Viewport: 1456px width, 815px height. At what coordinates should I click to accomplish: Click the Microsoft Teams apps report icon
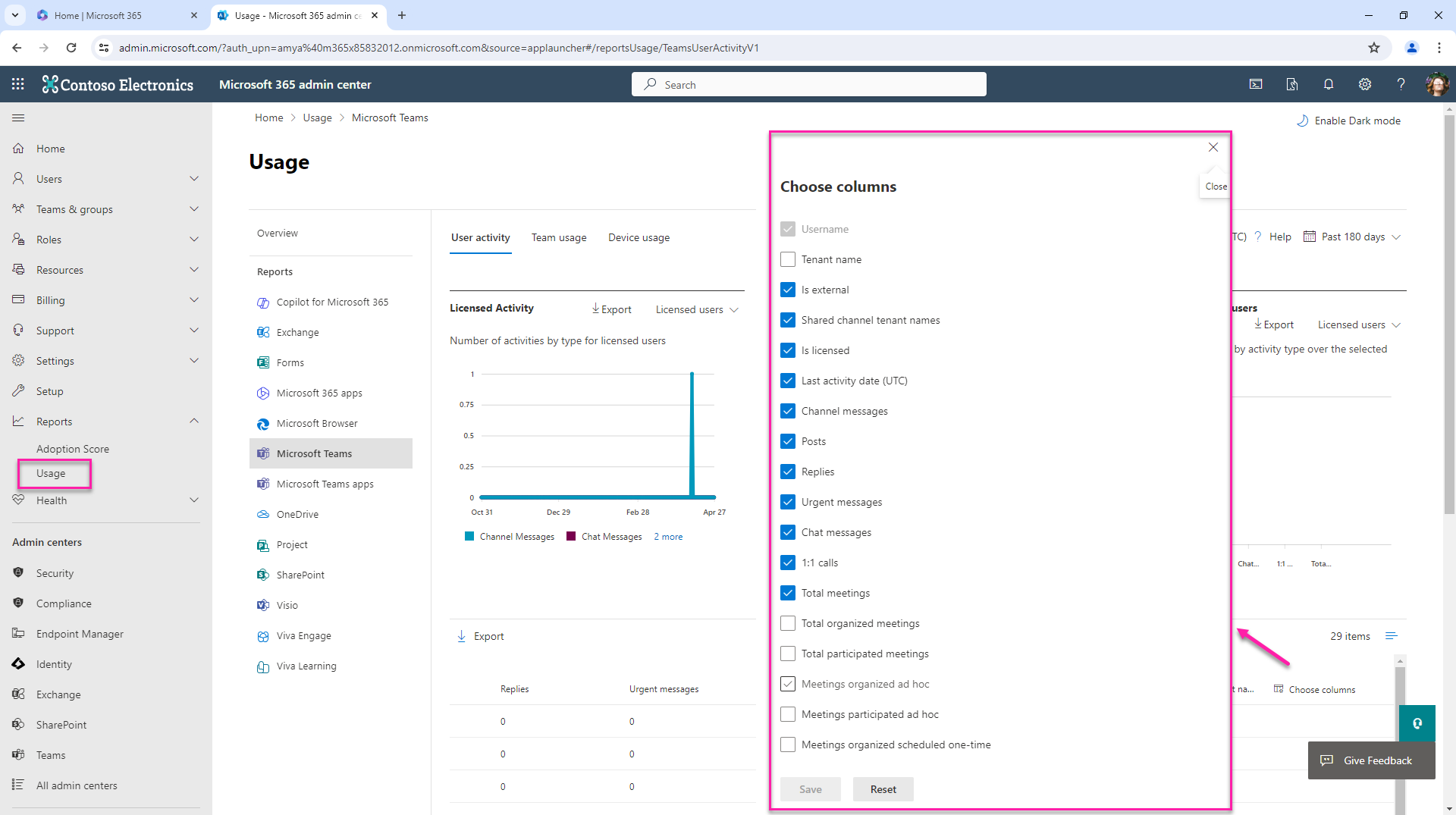coord(263,484)
